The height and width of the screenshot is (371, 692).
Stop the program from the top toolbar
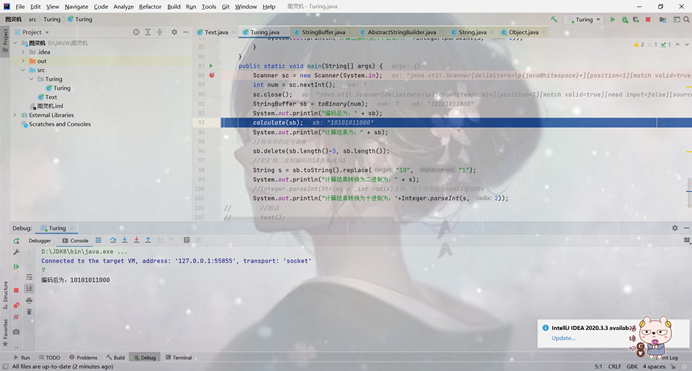point(648,19)
